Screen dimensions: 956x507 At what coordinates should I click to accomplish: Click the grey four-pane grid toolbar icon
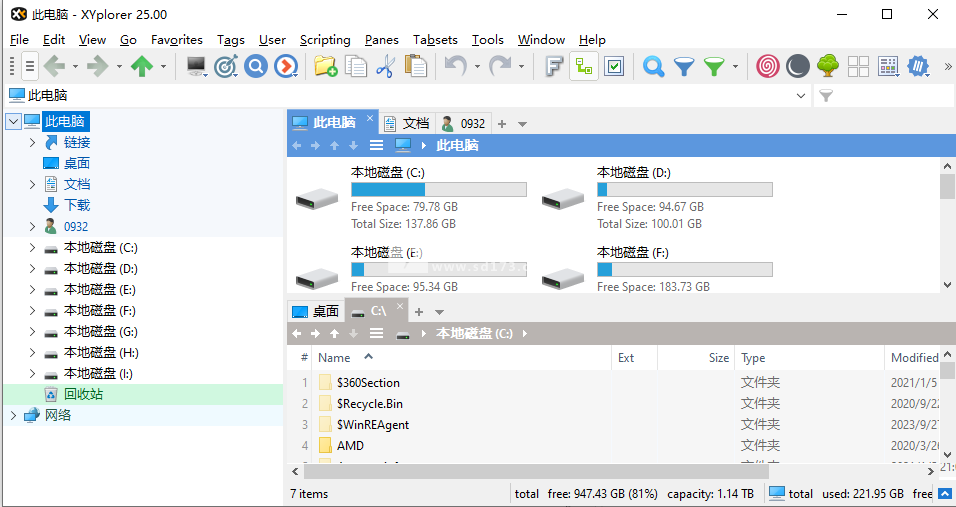(x=858, y=66)
